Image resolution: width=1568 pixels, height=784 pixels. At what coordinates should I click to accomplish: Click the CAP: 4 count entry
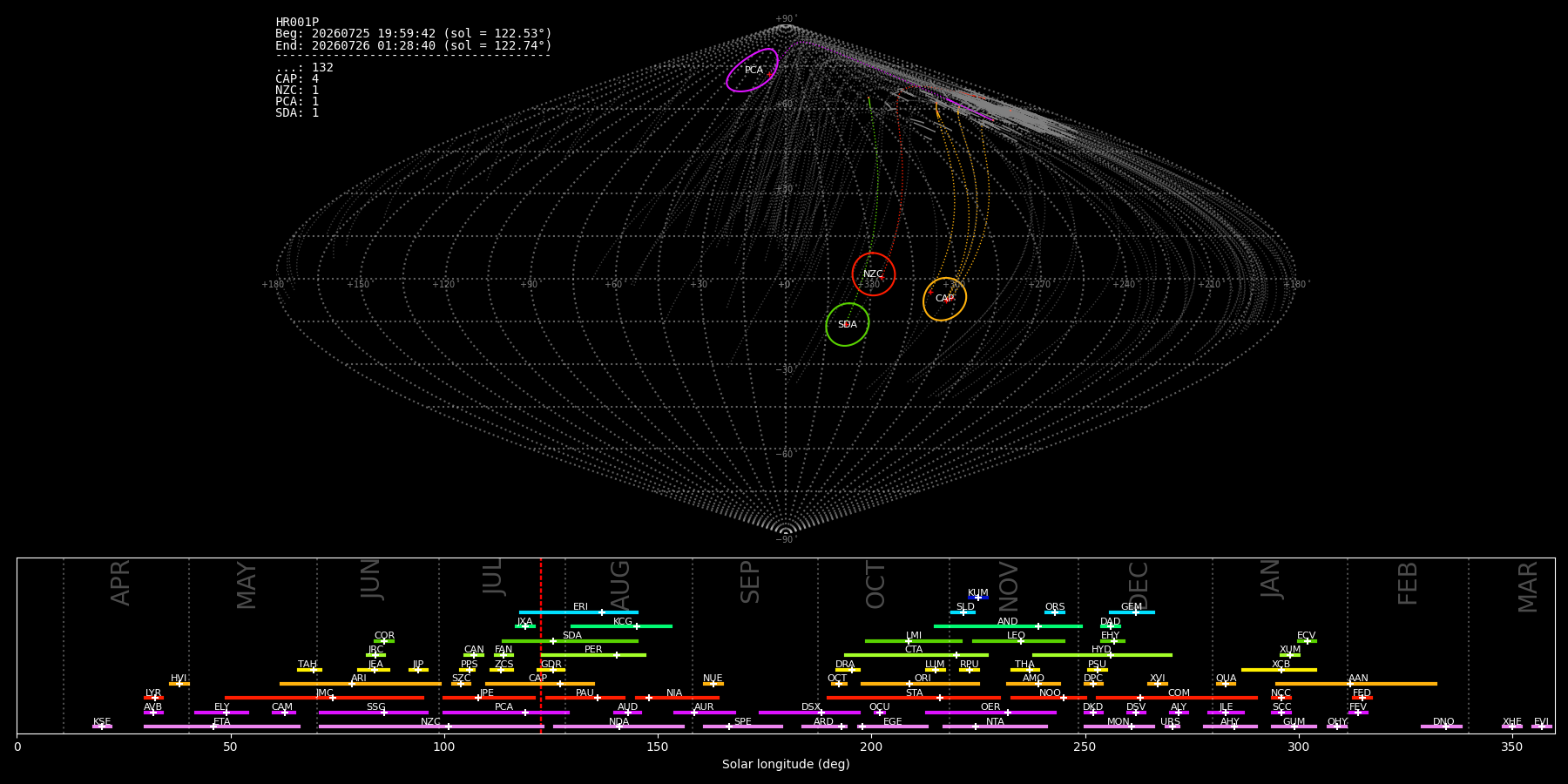point(297,79)
